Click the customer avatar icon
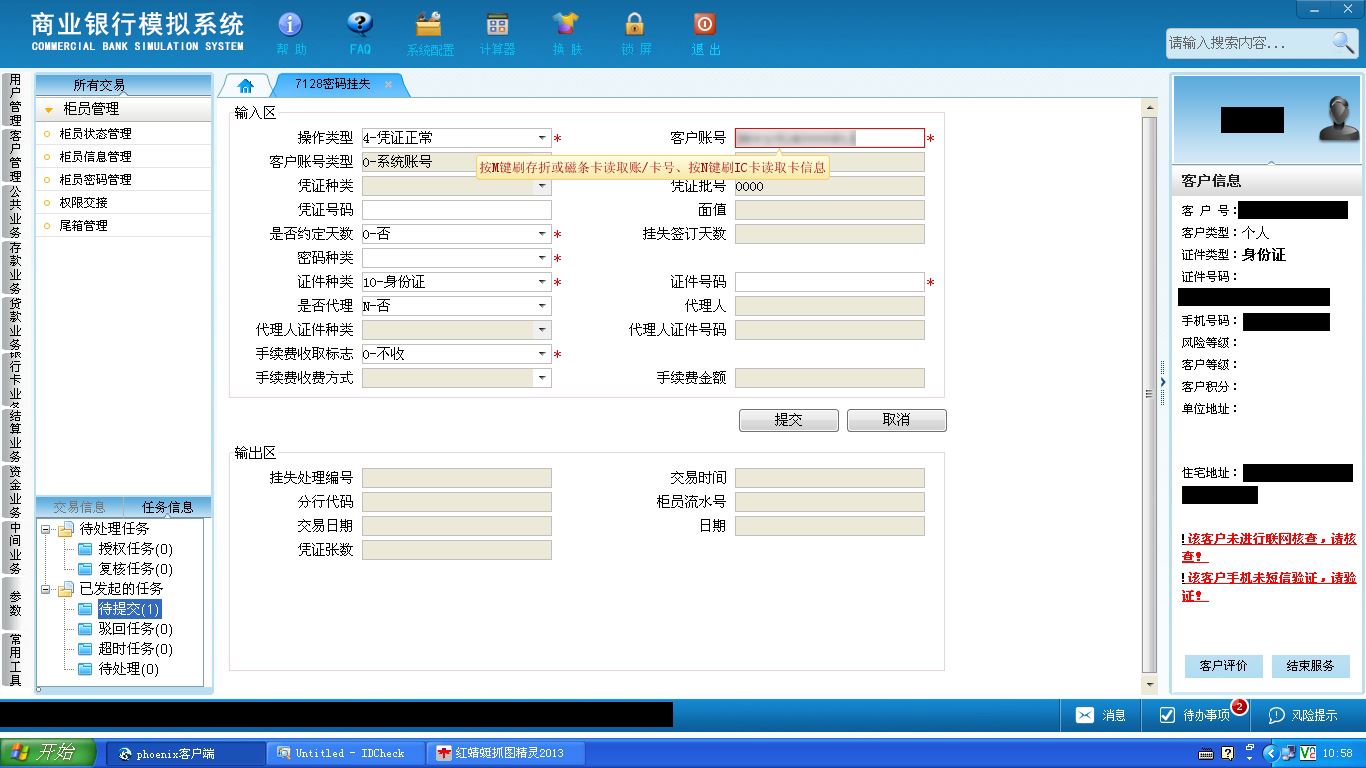This screenshot has width=1366, height=768. click(1337, 119)
